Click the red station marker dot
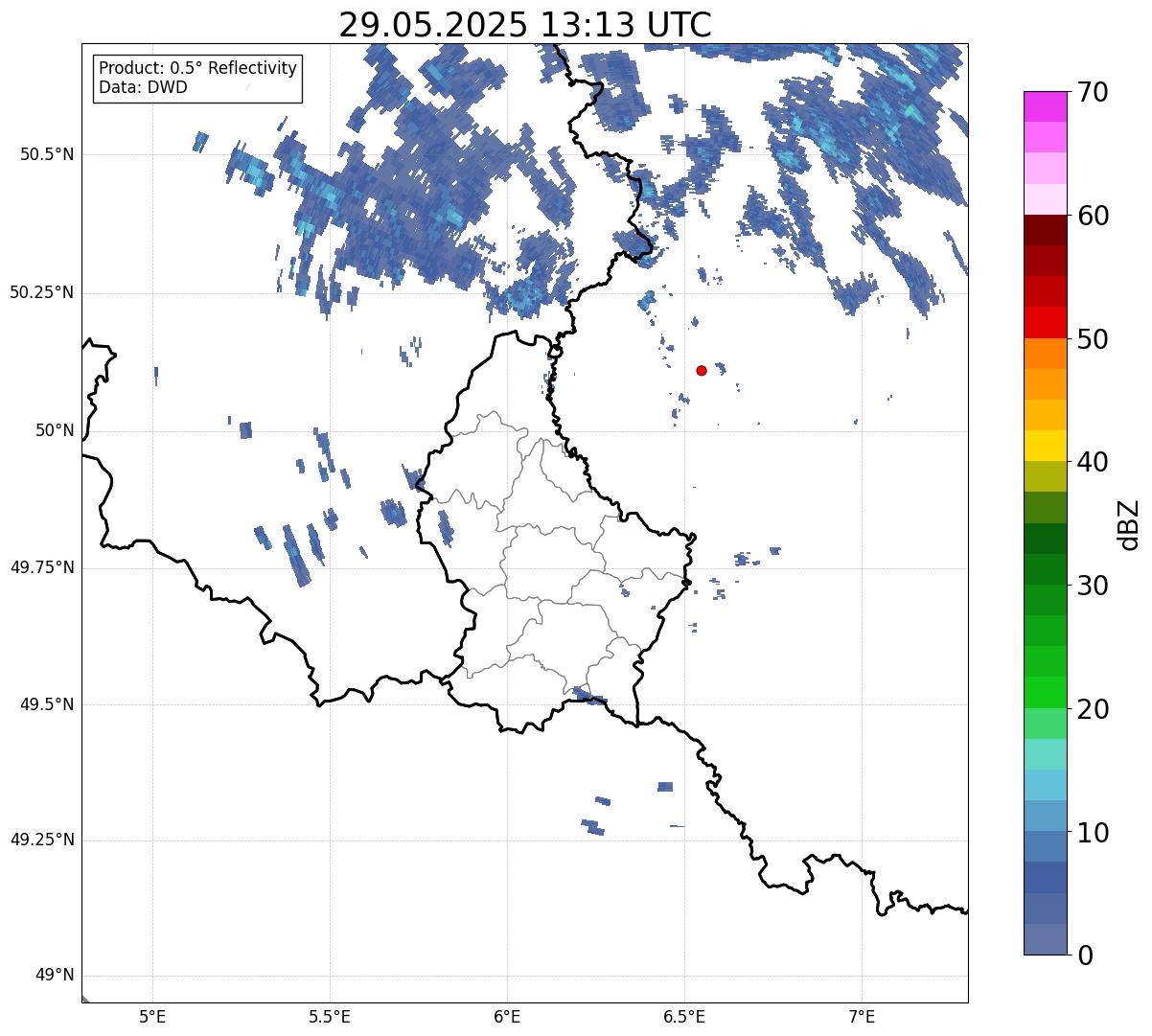The image size is (1152, 1036). click(x=702, y=370)
